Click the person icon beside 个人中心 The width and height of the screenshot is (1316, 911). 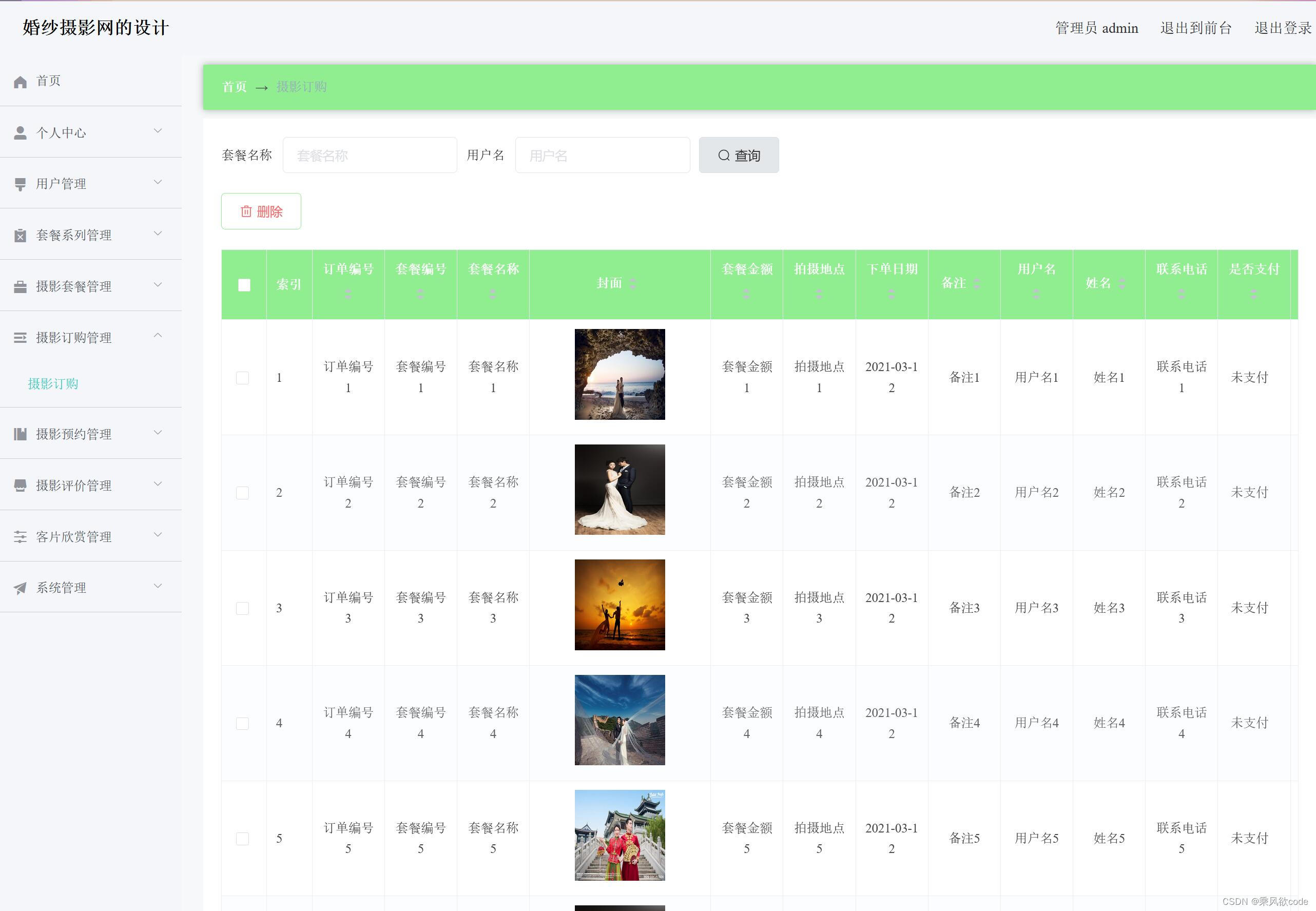(21, 133)
